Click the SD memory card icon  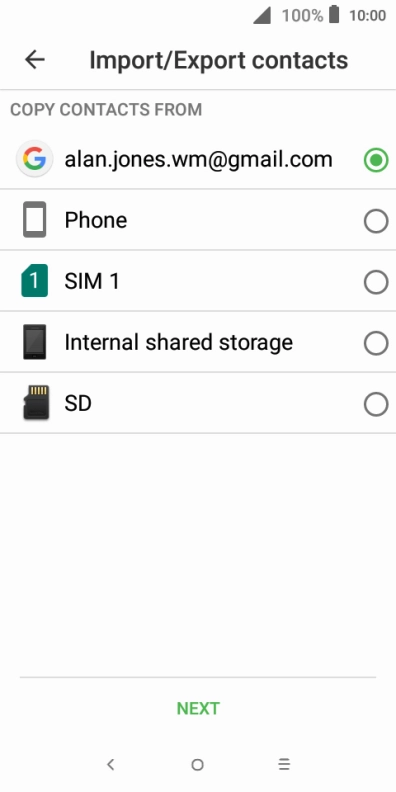(x=36, y=403)
